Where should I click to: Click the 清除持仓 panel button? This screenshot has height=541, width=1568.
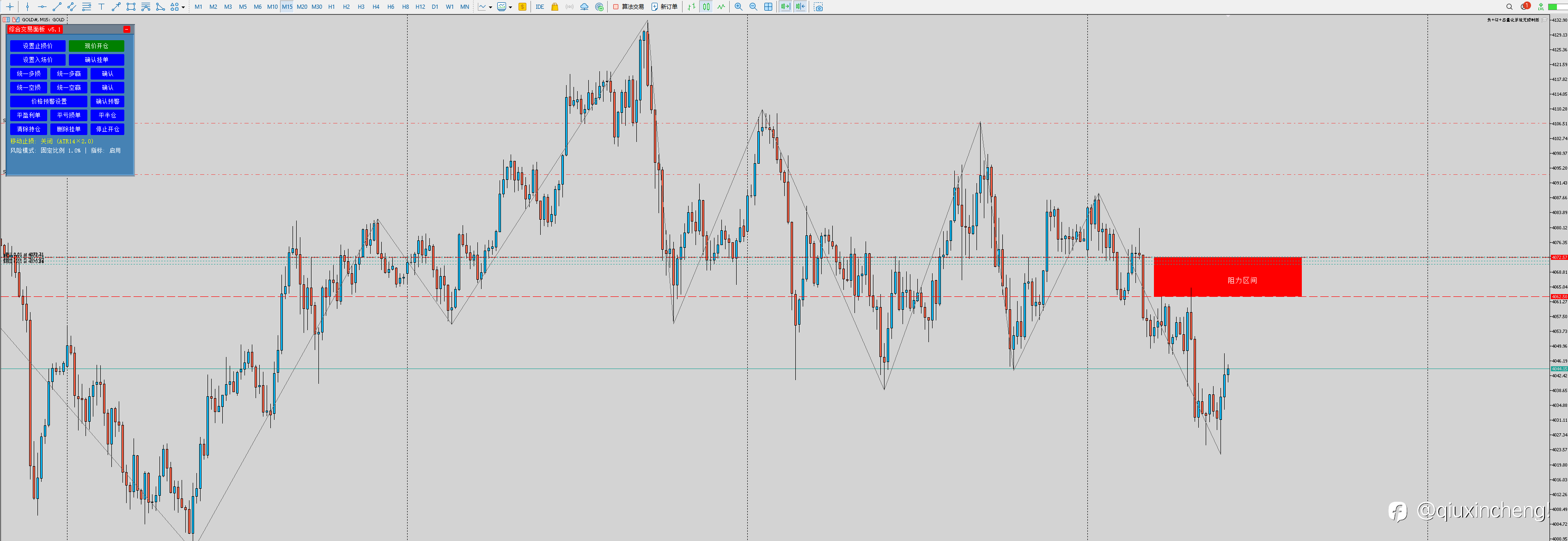(x=29, y=129)
